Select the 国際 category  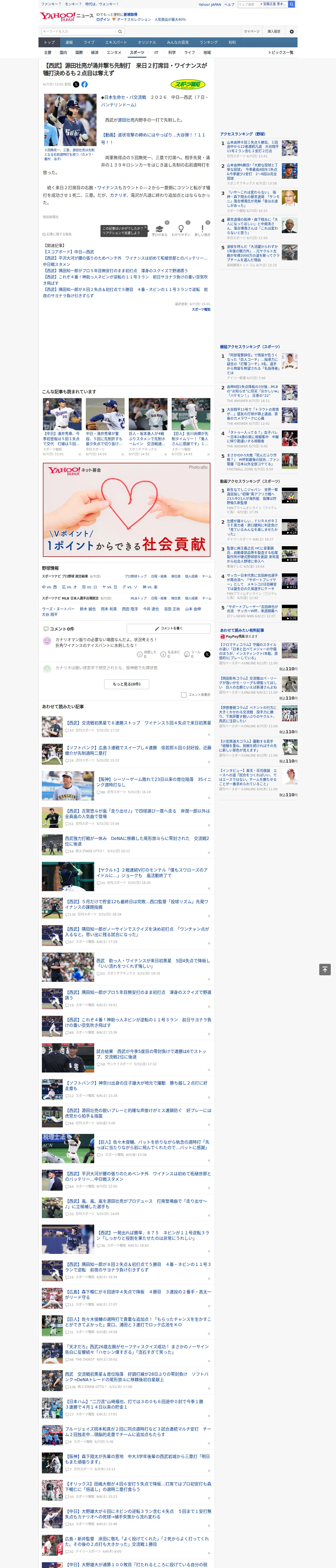point(79,52)
